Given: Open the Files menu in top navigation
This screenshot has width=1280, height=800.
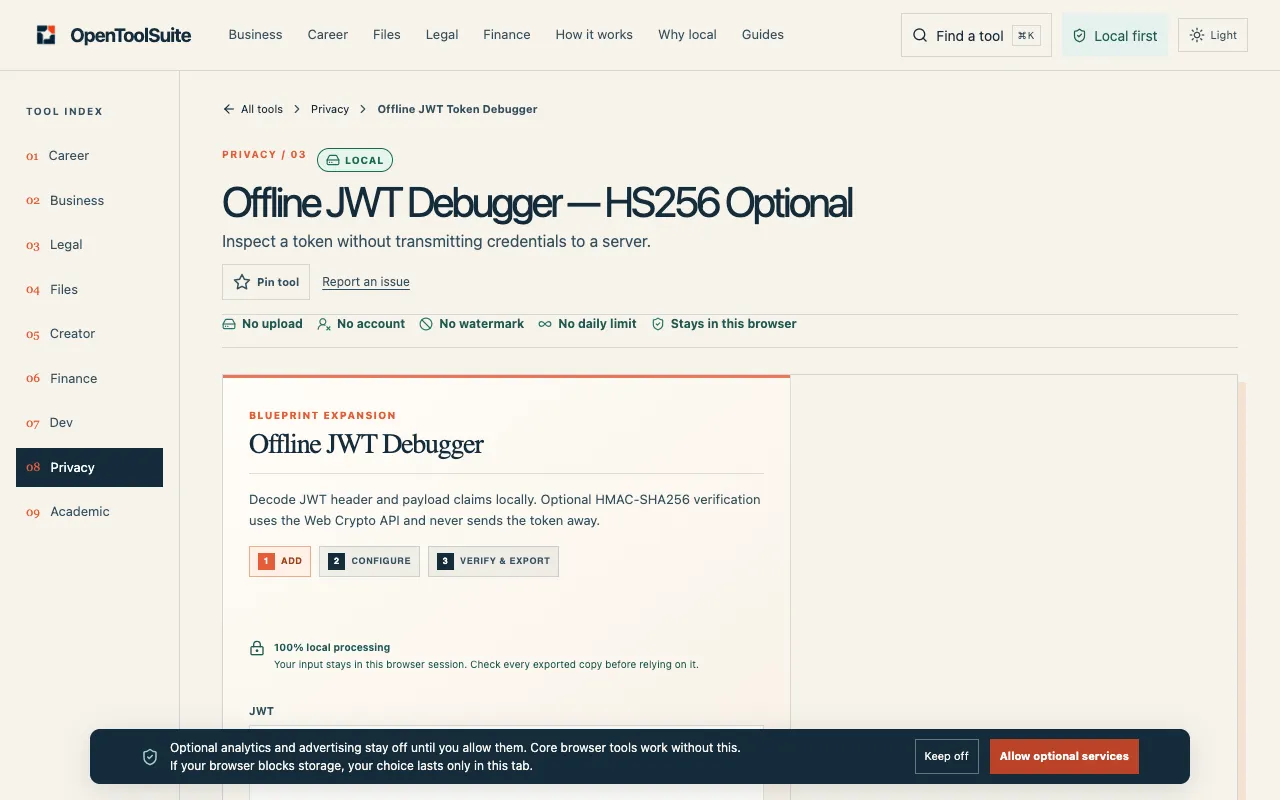Looking at the screenshot, I should pyautogui.click(x=387, y=34).
